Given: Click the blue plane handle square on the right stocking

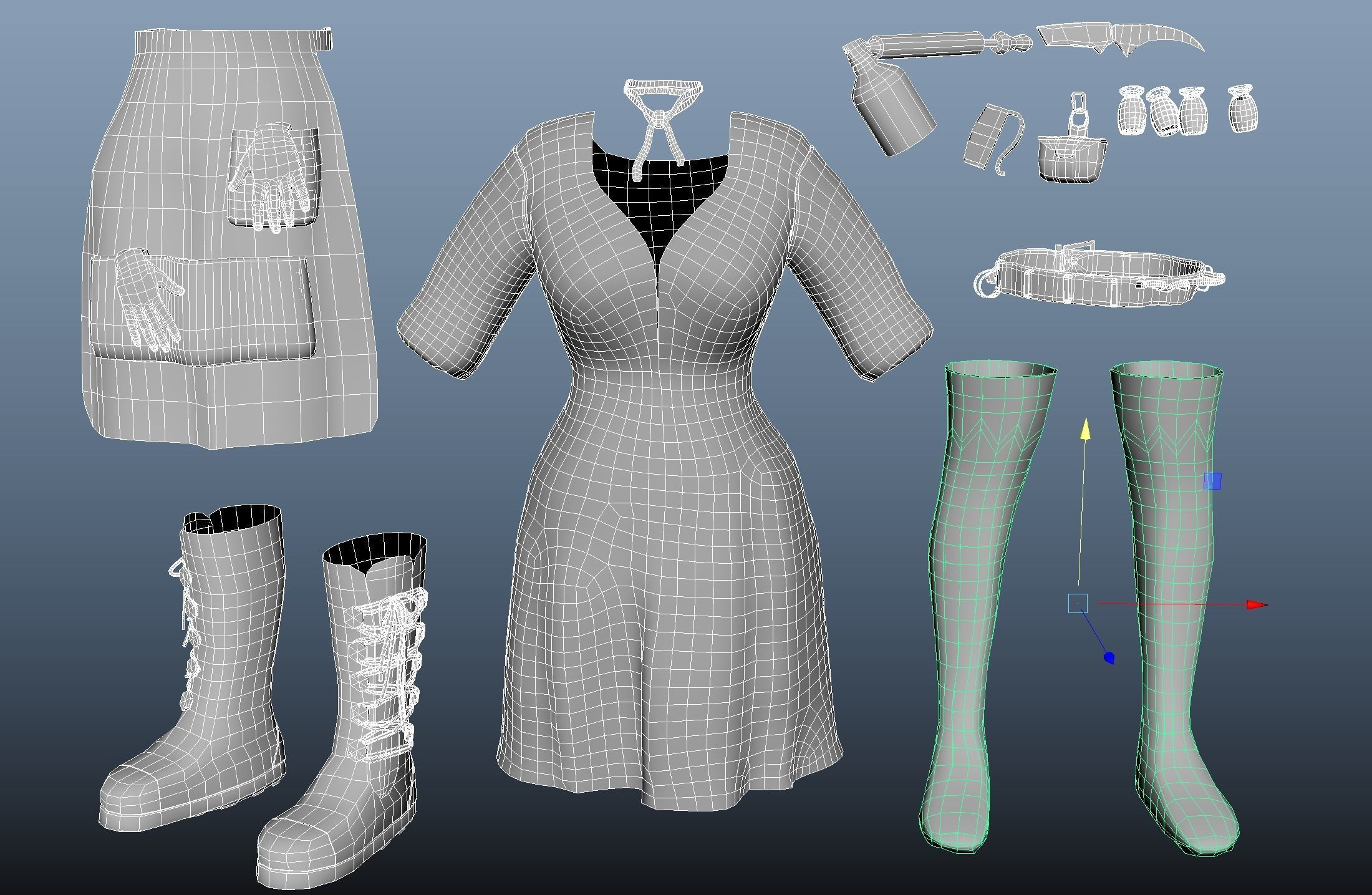Looking at the screenshot, I should click(1212, 481).
